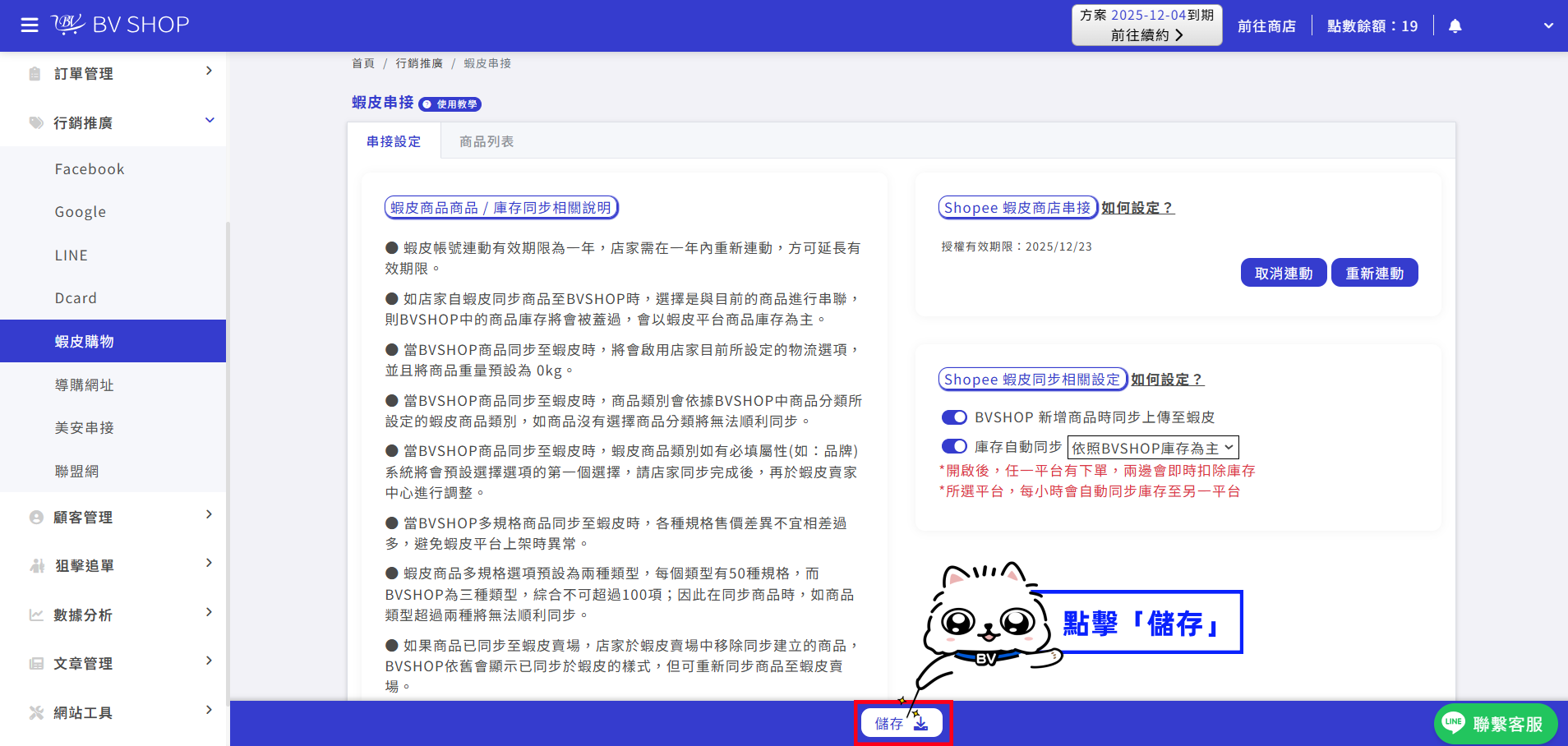Click the 網站工具 wrench icon
Screen dimensions: 1568x746
pyautogui.click(x=36, y=713)
